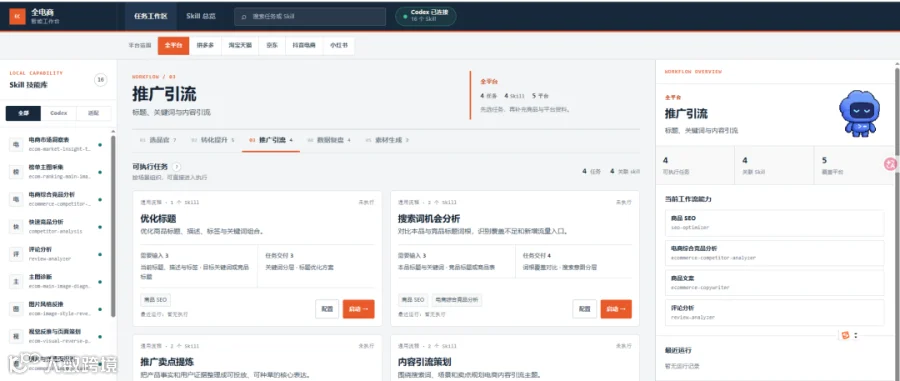Click the green status dot of 评论分析
Image resolution: width=900 pixels, height=381 pixels.
pyautogui.click(x=100, y=254)
